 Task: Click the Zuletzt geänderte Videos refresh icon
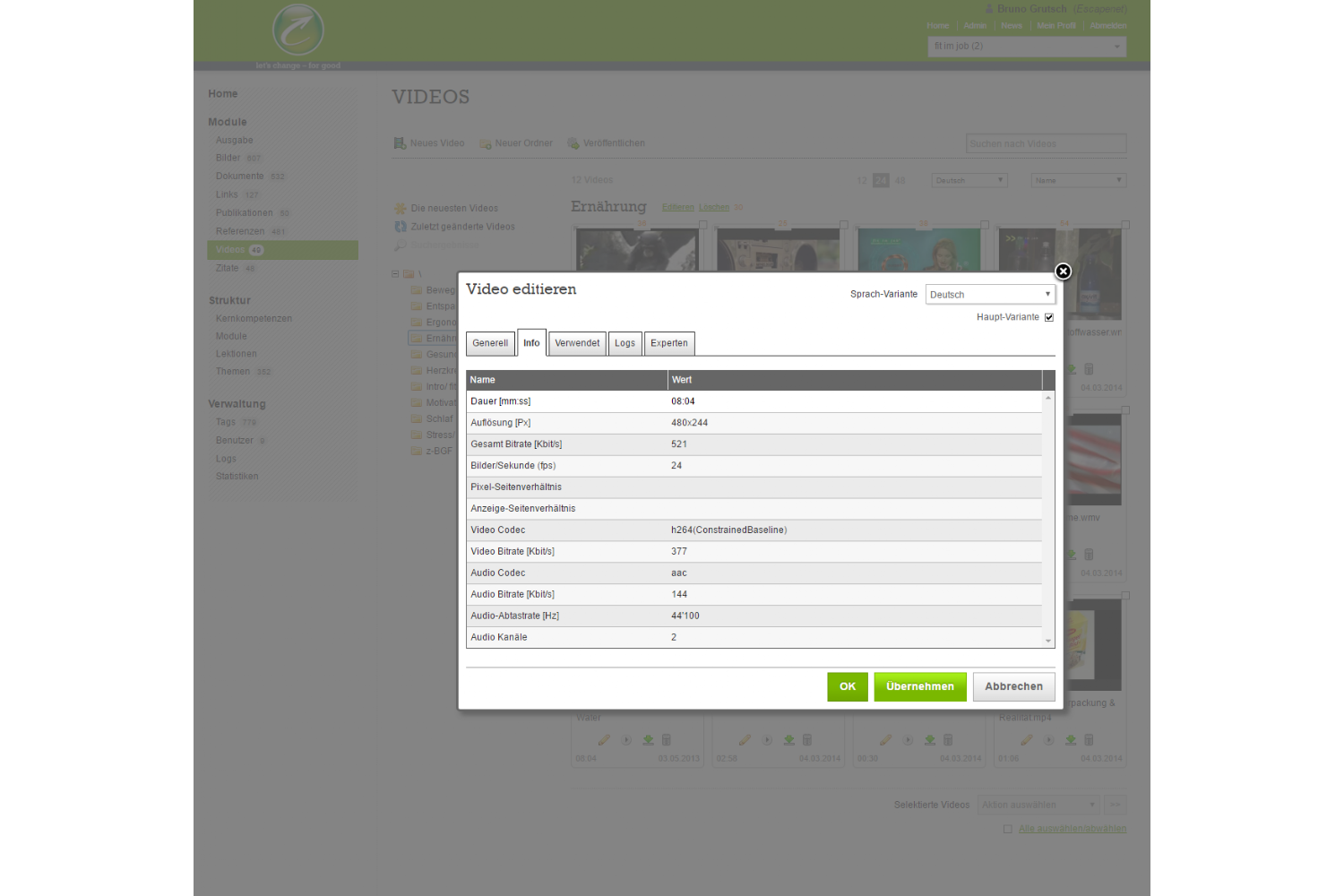coord(401,227)
